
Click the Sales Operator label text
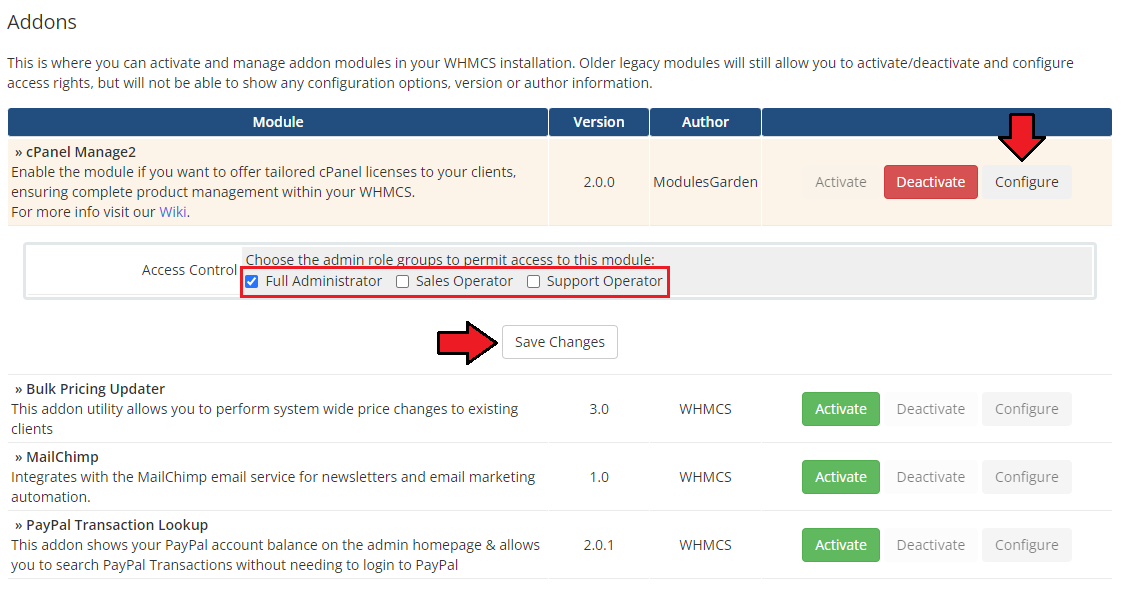(464, 281)
